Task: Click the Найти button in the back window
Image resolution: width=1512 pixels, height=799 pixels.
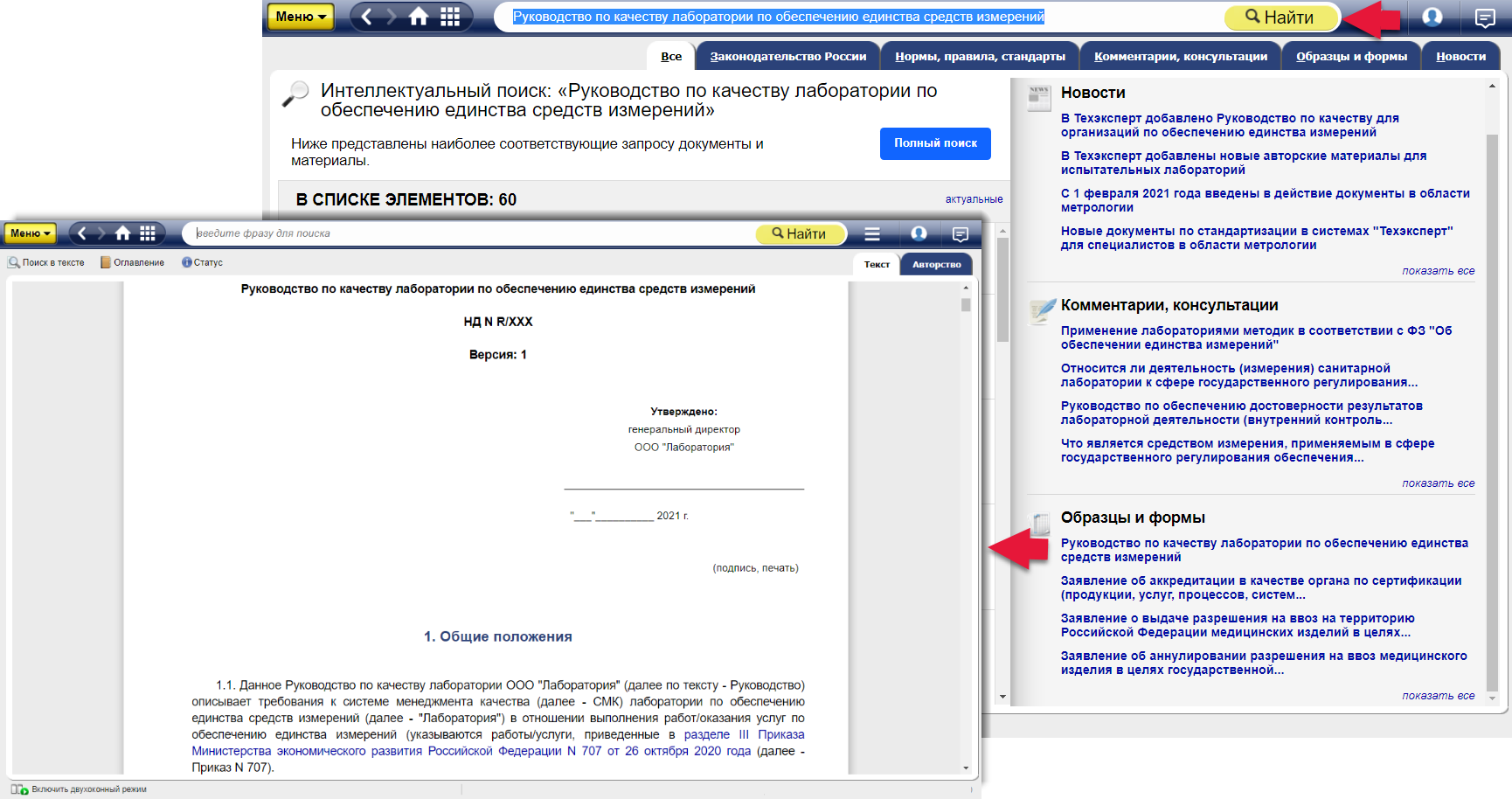Action: pyautogui.click(x=1281, y=17)
